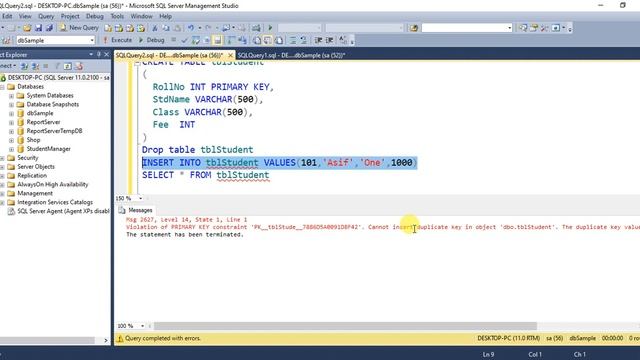Screen dimensions: 640x360
Task: Click the Messages tab icon
Action: [122, 210]
